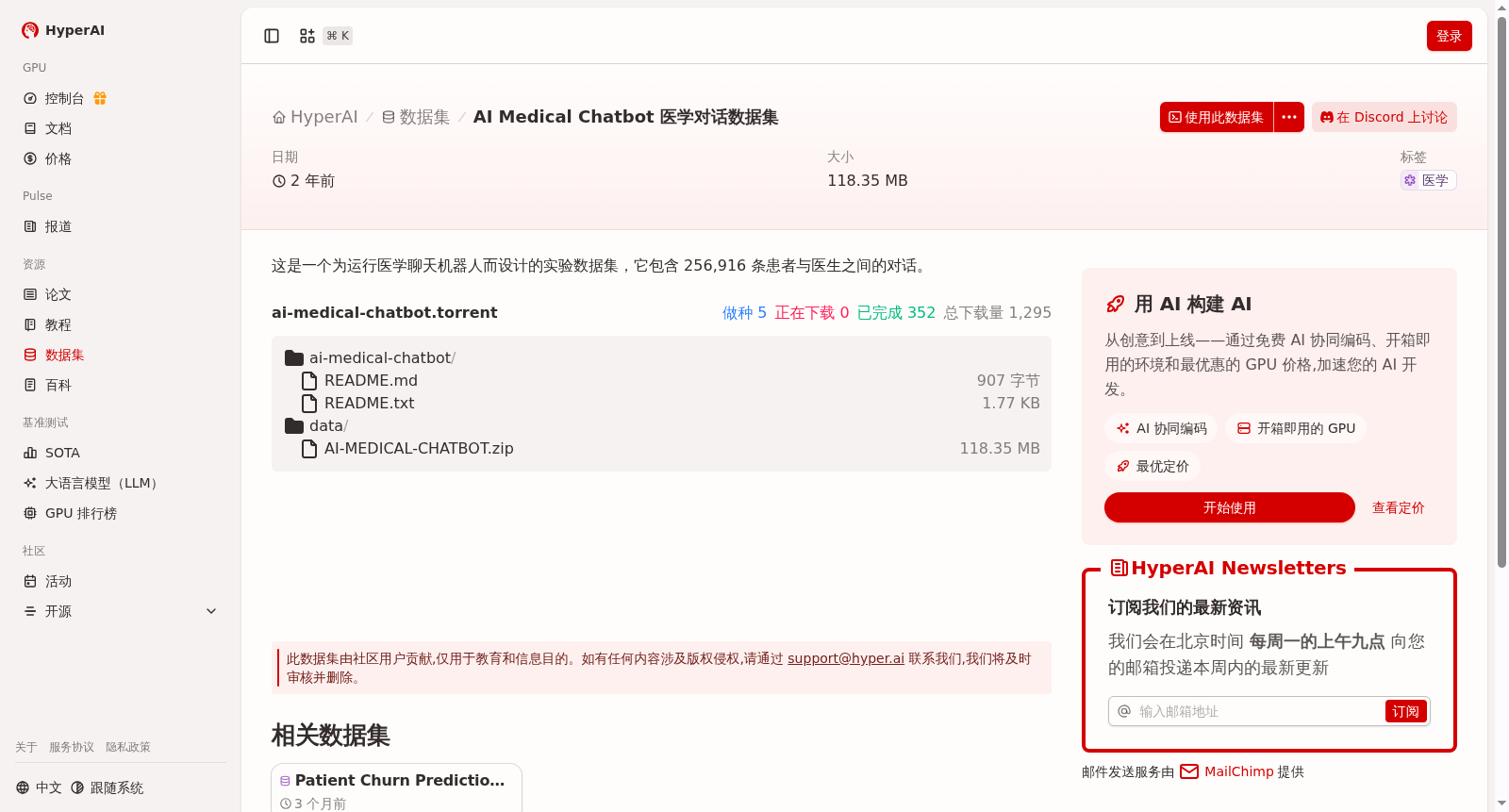Click the 登录 login button
This screenshot has width=1509, height=812.
click(x=1450, y=36)
